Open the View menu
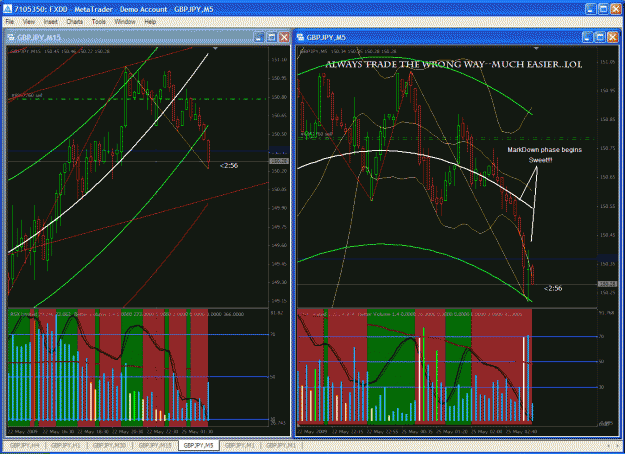The width and height of the screenshot is (625, 454). [x=28, y=22]
